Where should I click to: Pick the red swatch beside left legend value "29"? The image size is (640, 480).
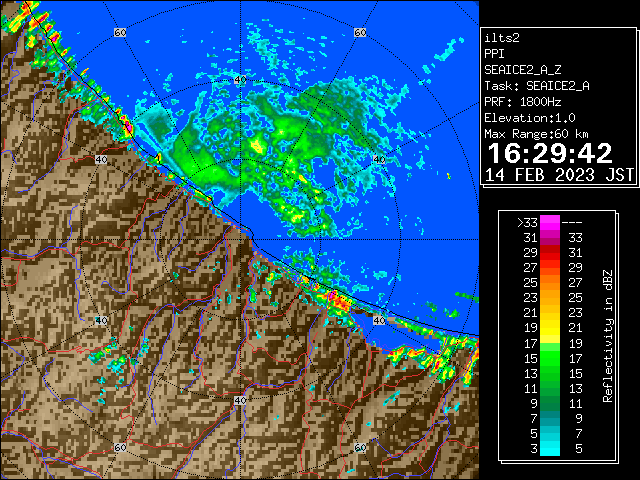tap(550, 253)
